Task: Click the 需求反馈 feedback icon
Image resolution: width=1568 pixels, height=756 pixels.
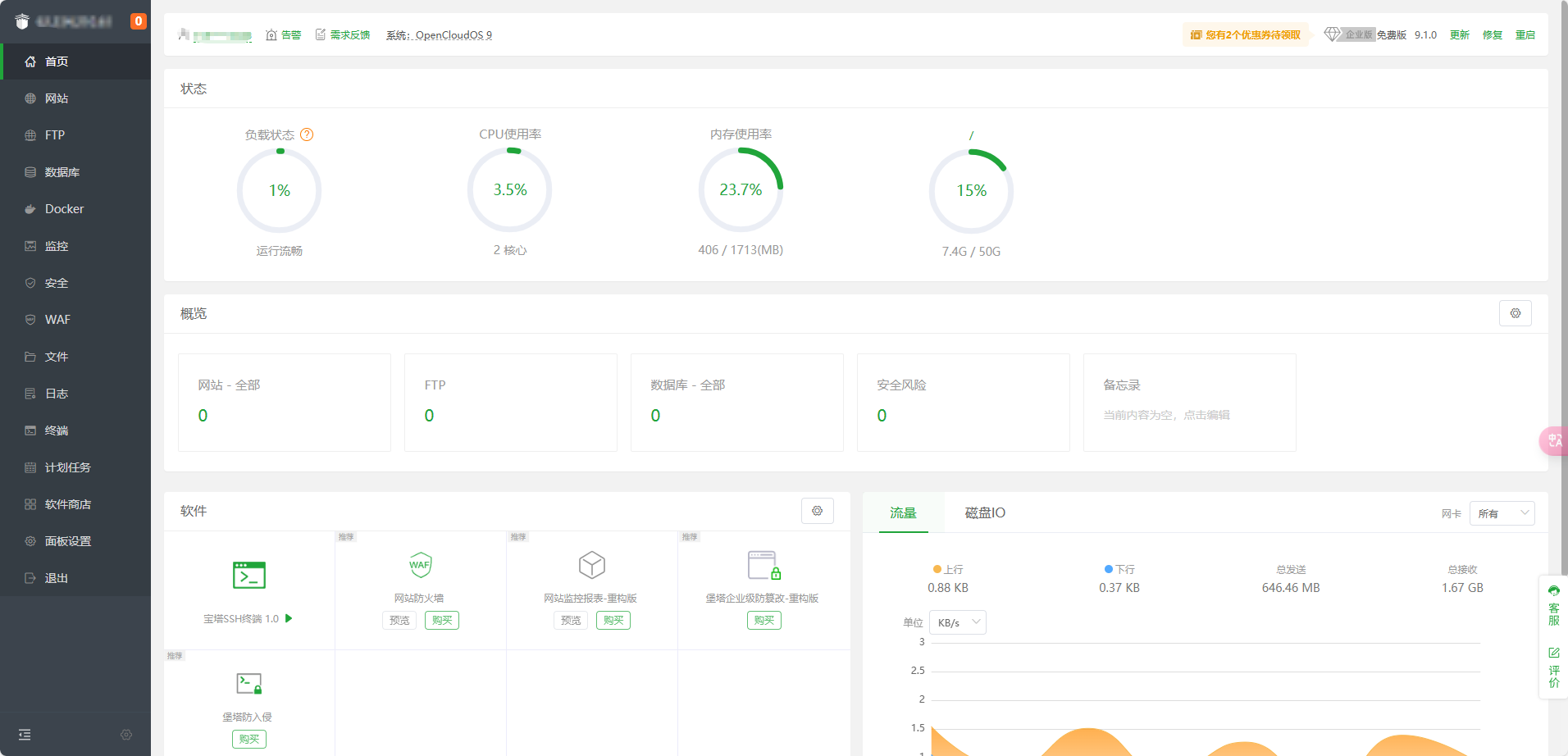Action: [321, 35]
